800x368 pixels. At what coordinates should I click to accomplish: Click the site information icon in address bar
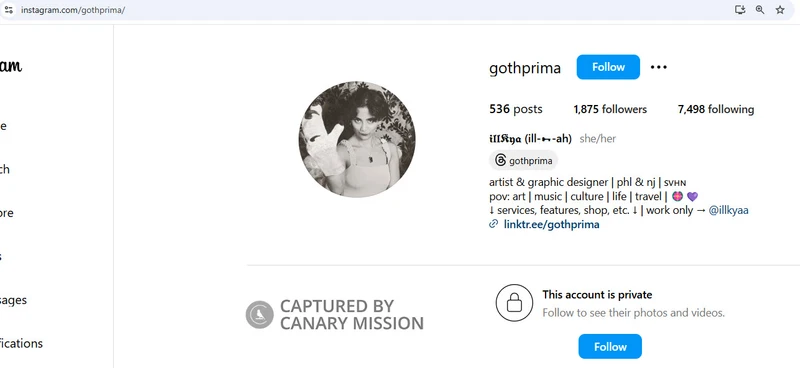point(8,10)
